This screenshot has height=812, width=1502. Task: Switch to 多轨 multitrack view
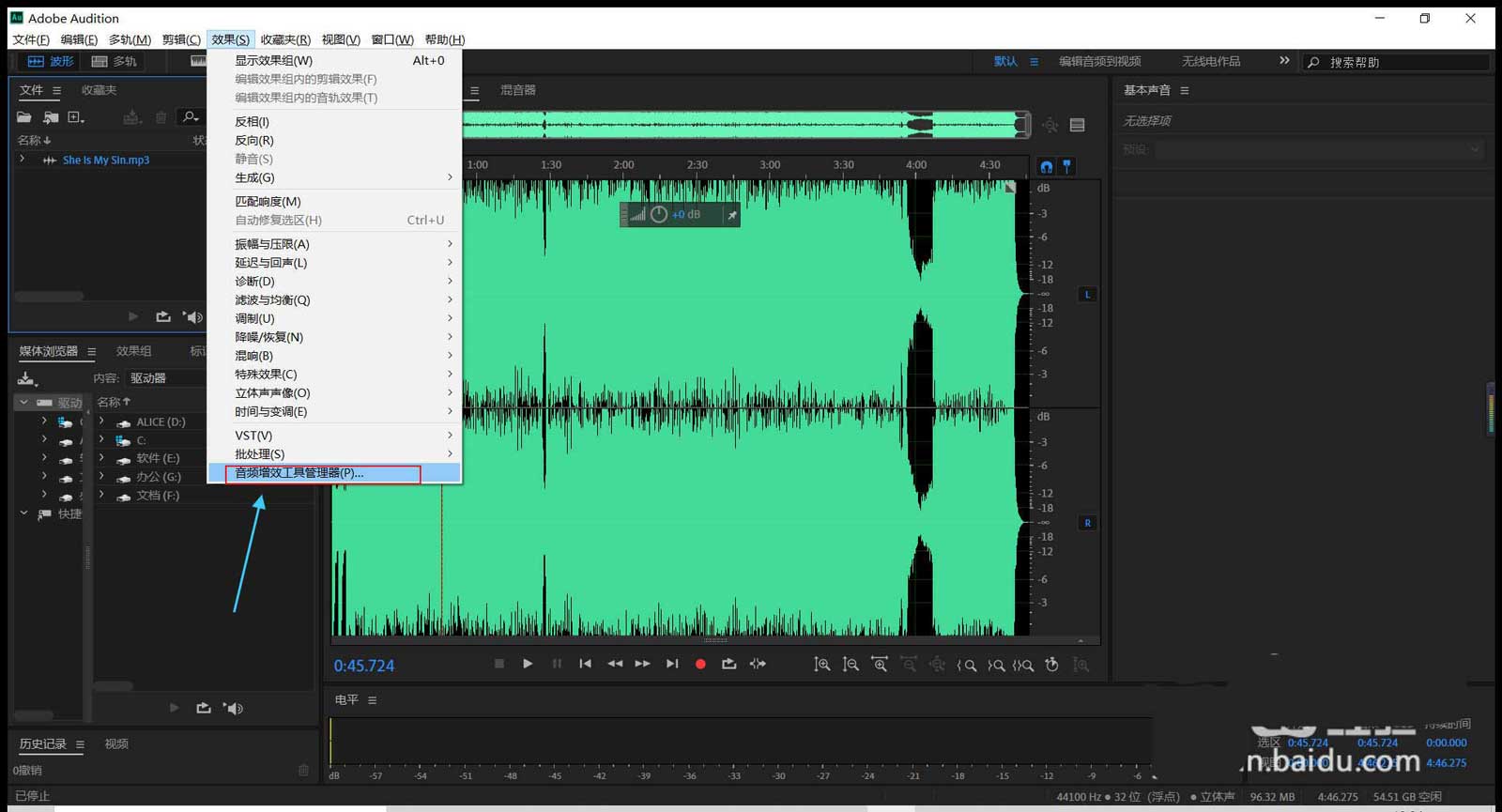tap(115, 61)
